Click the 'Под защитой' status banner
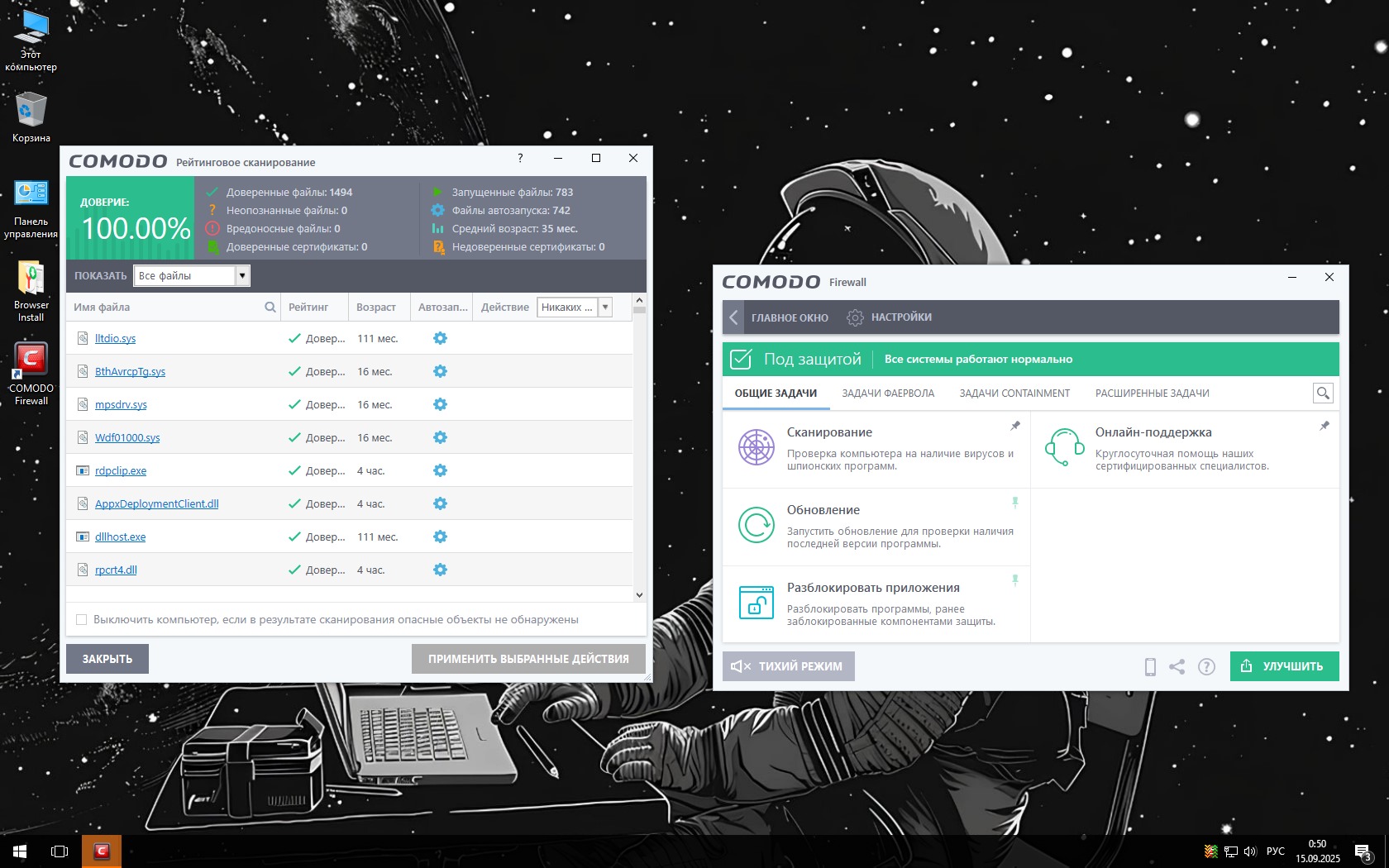 [x=1030, y=359]
